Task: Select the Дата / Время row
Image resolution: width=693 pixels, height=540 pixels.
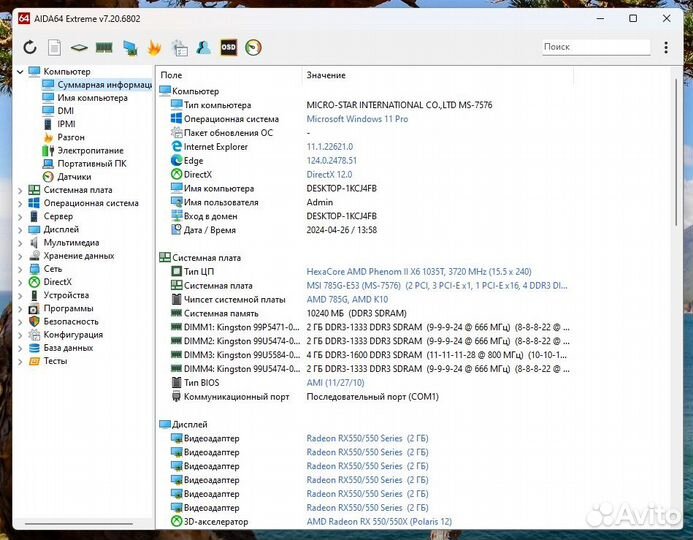Action: point(365,230)
